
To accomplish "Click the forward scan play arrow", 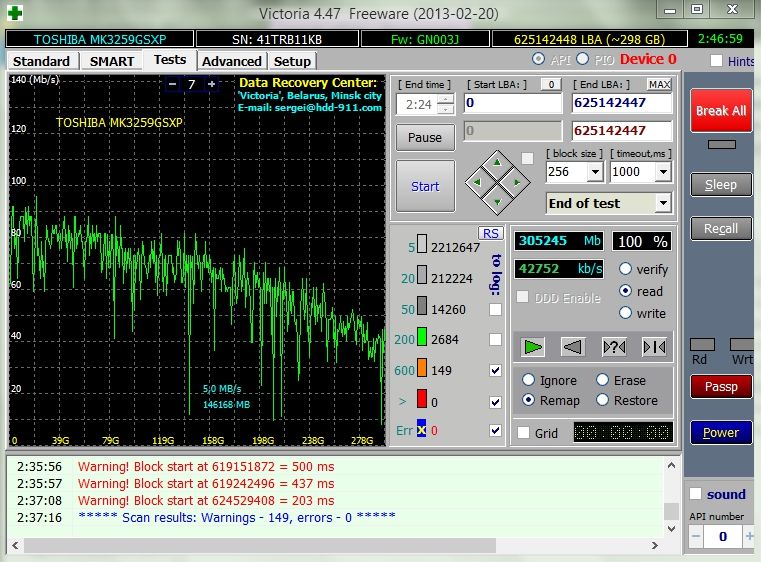I will [x=533, y=347].
